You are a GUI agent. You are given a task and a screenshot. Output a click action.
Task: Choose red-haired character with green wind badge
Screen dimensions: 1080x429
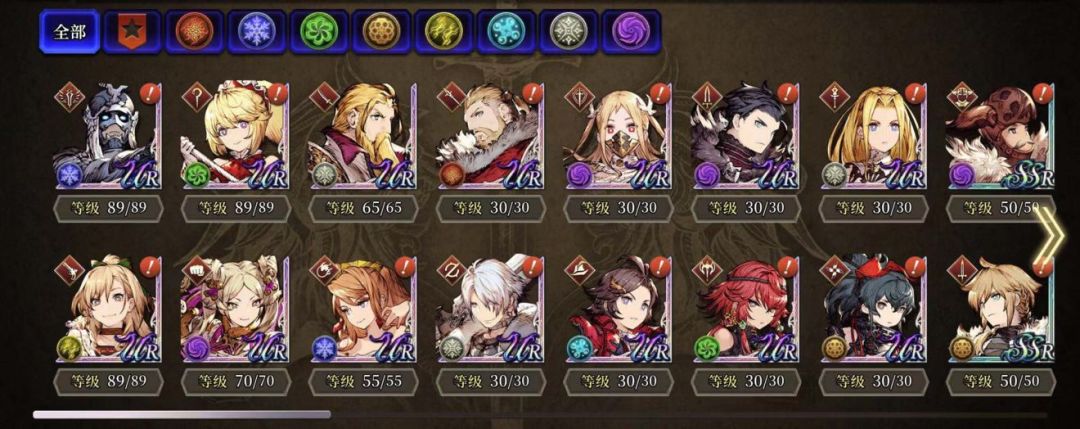(745, 309)
